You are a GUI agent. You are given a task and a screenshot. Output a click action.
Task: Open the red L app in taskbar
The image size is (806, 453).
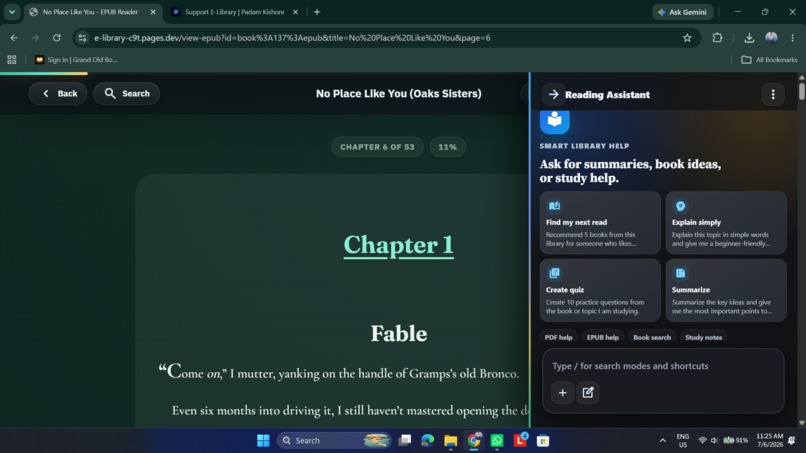tap(520, 441)
